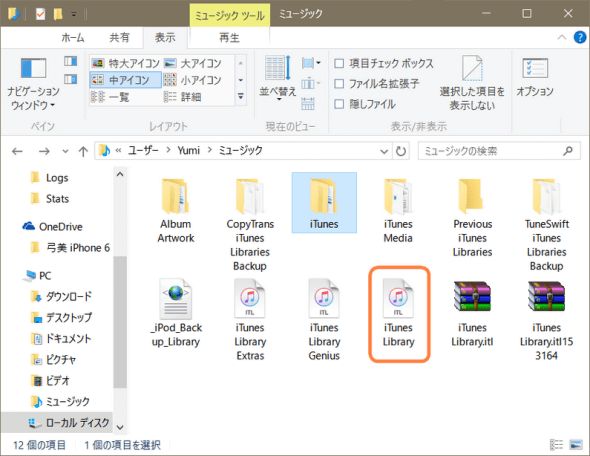Expand the layout gallery more arrow

(240, 97)
